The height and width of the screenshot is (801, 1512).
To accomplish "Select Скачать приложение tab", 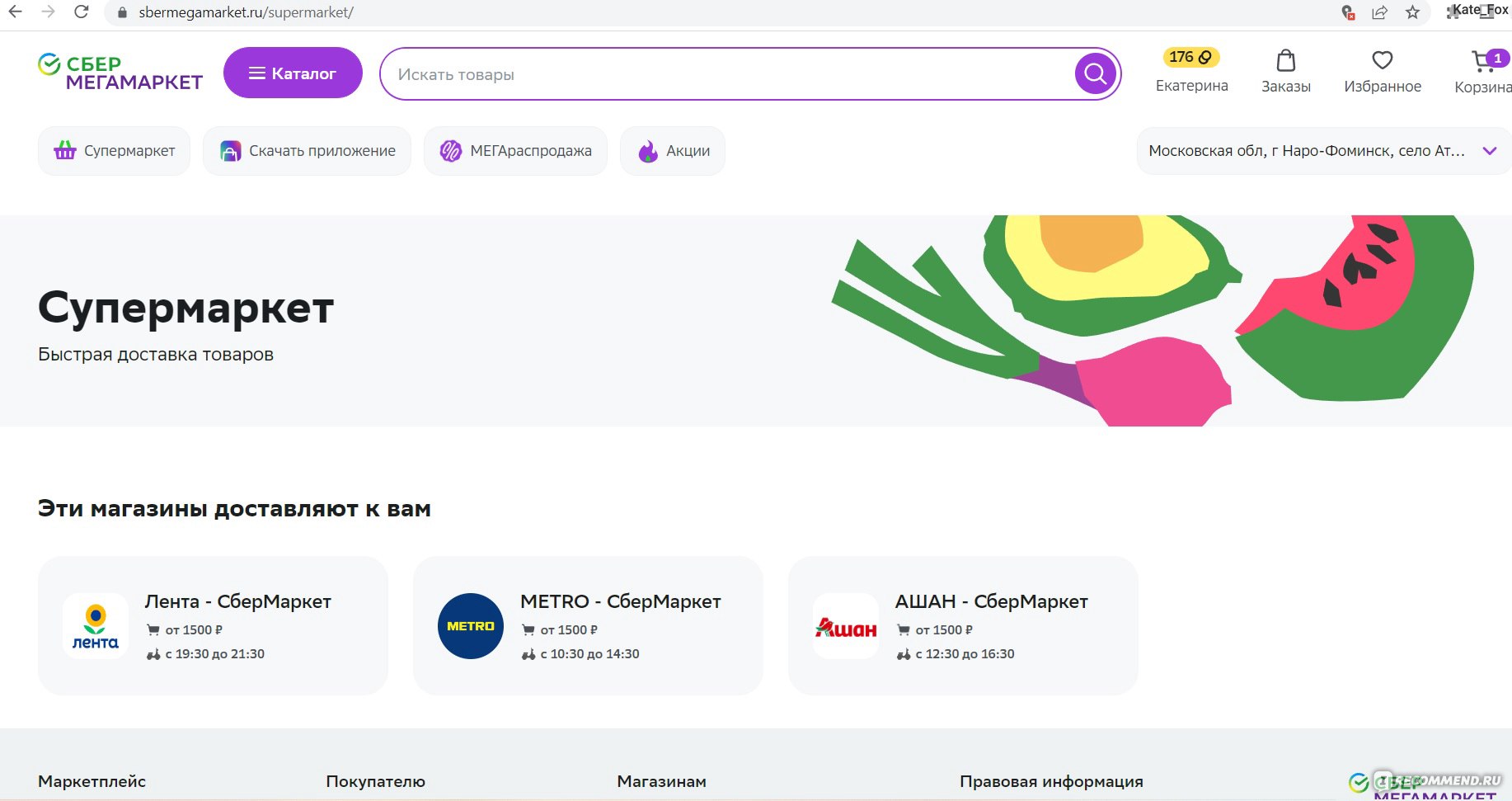I will [307, 151].
